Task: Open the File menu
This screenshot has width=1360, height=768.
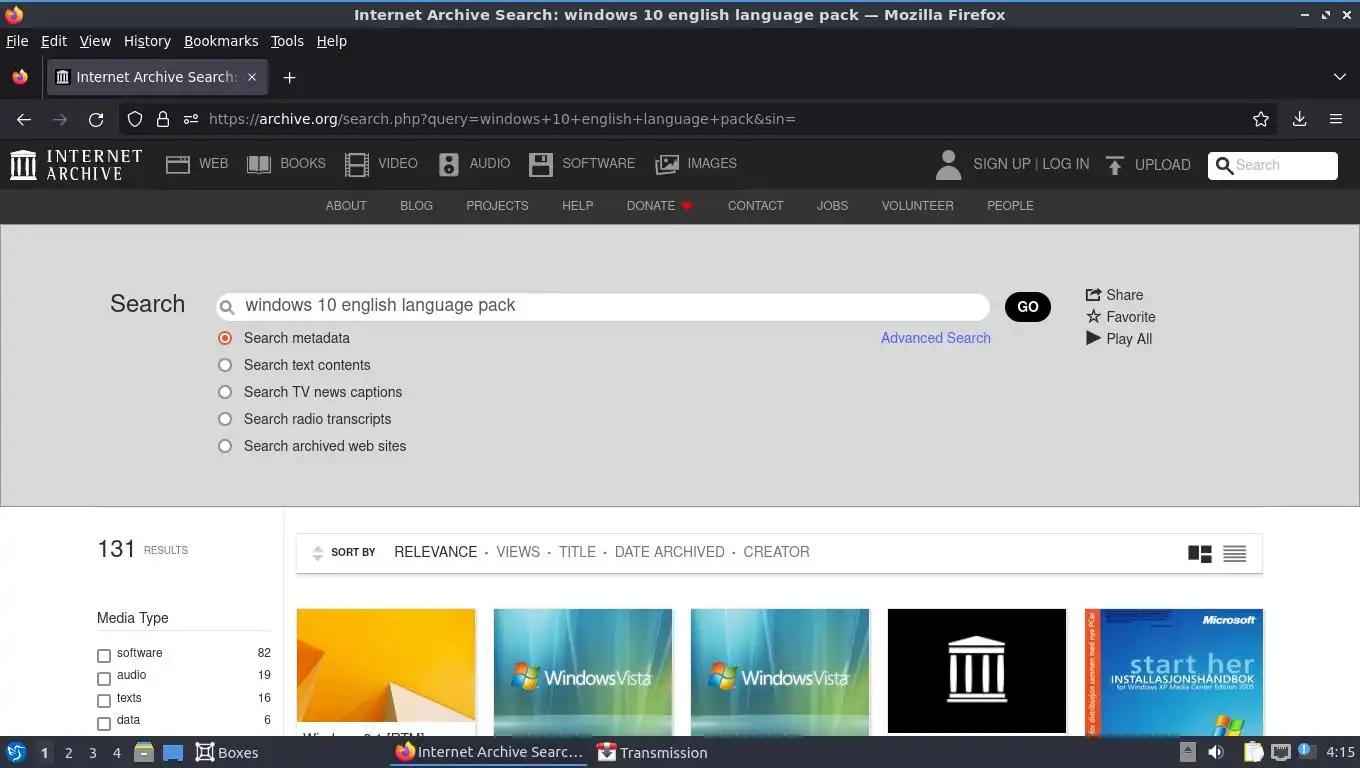Action: click(x=17, y=41)
